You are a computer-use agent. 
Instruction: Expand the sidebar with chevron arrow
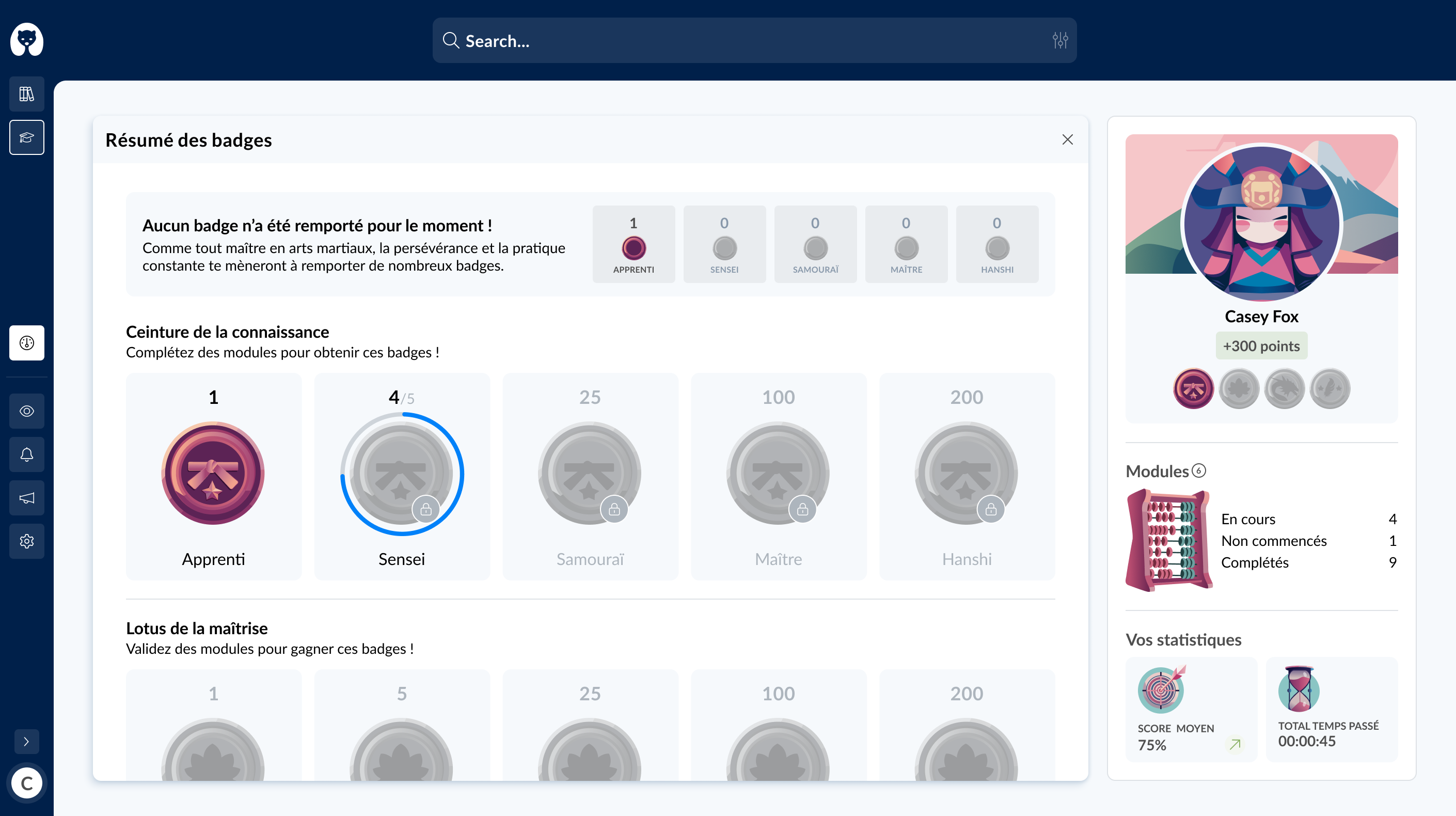[x=26, y=741]
